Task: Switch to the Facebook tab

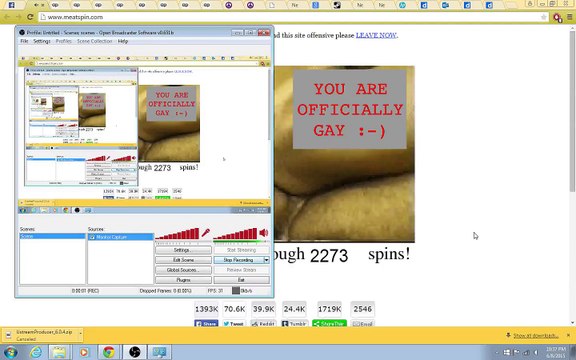Action: tap(11, 5)
